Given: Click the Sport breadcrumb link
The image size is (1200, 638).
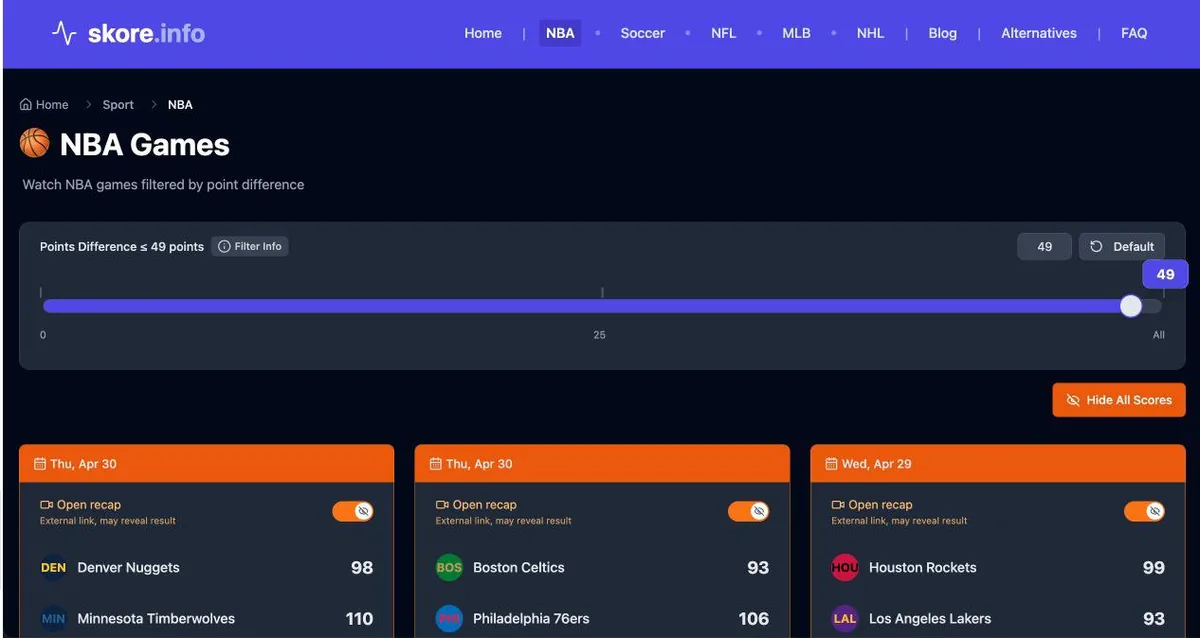Looking at the screenshot, I should pos(118,104).
